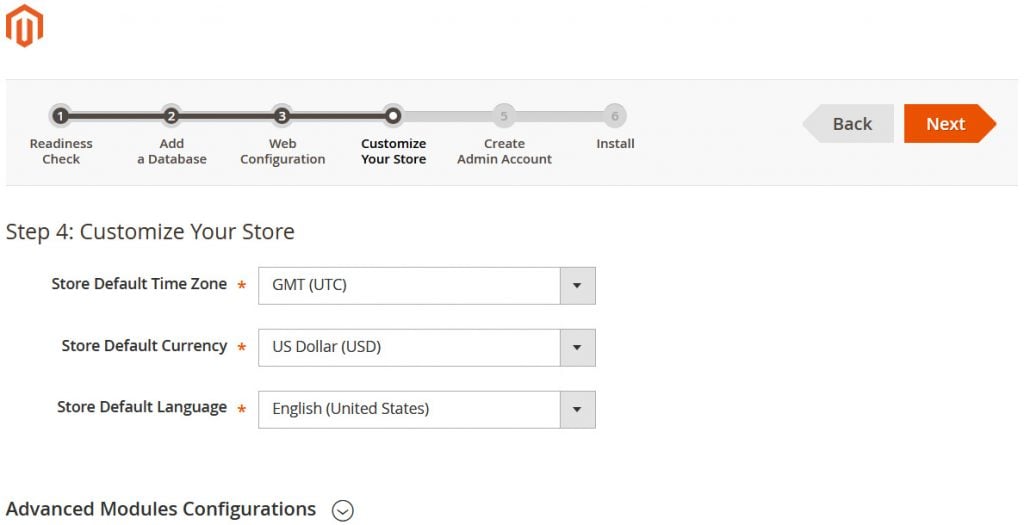Screen dimensions: 1024x525
Task: Click the US Dollar (USD) currency field
Action: click(x=409, y=348)
